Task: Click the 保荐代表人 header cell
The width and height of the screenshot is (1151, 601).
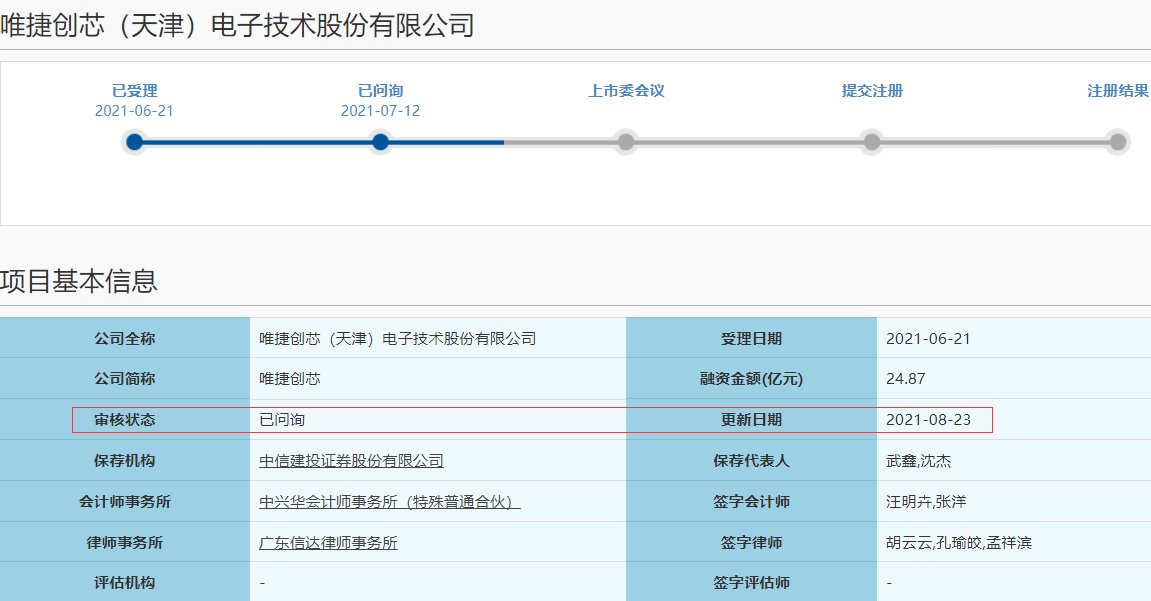Action: pyautogui.click(x=751, y=461)
